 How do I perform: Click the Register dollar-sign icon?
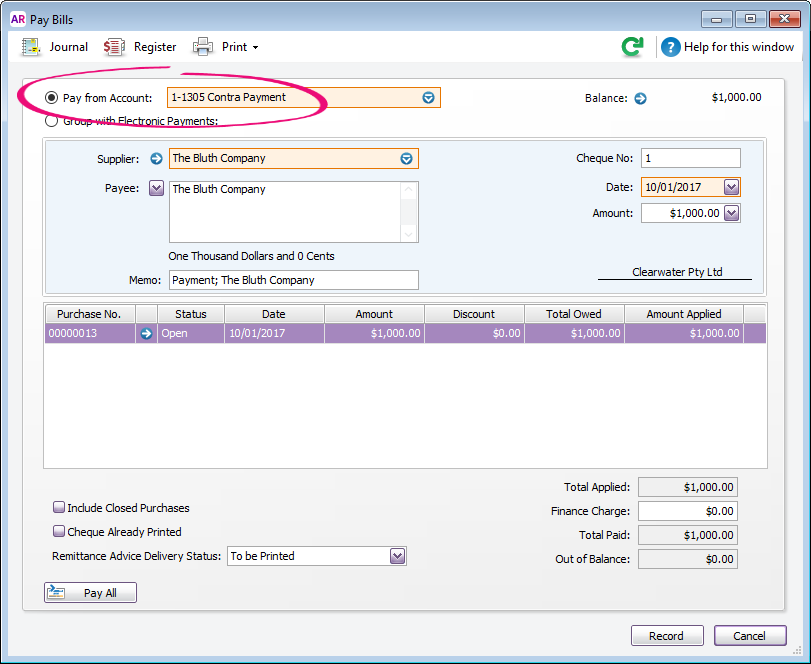point(114,47)
